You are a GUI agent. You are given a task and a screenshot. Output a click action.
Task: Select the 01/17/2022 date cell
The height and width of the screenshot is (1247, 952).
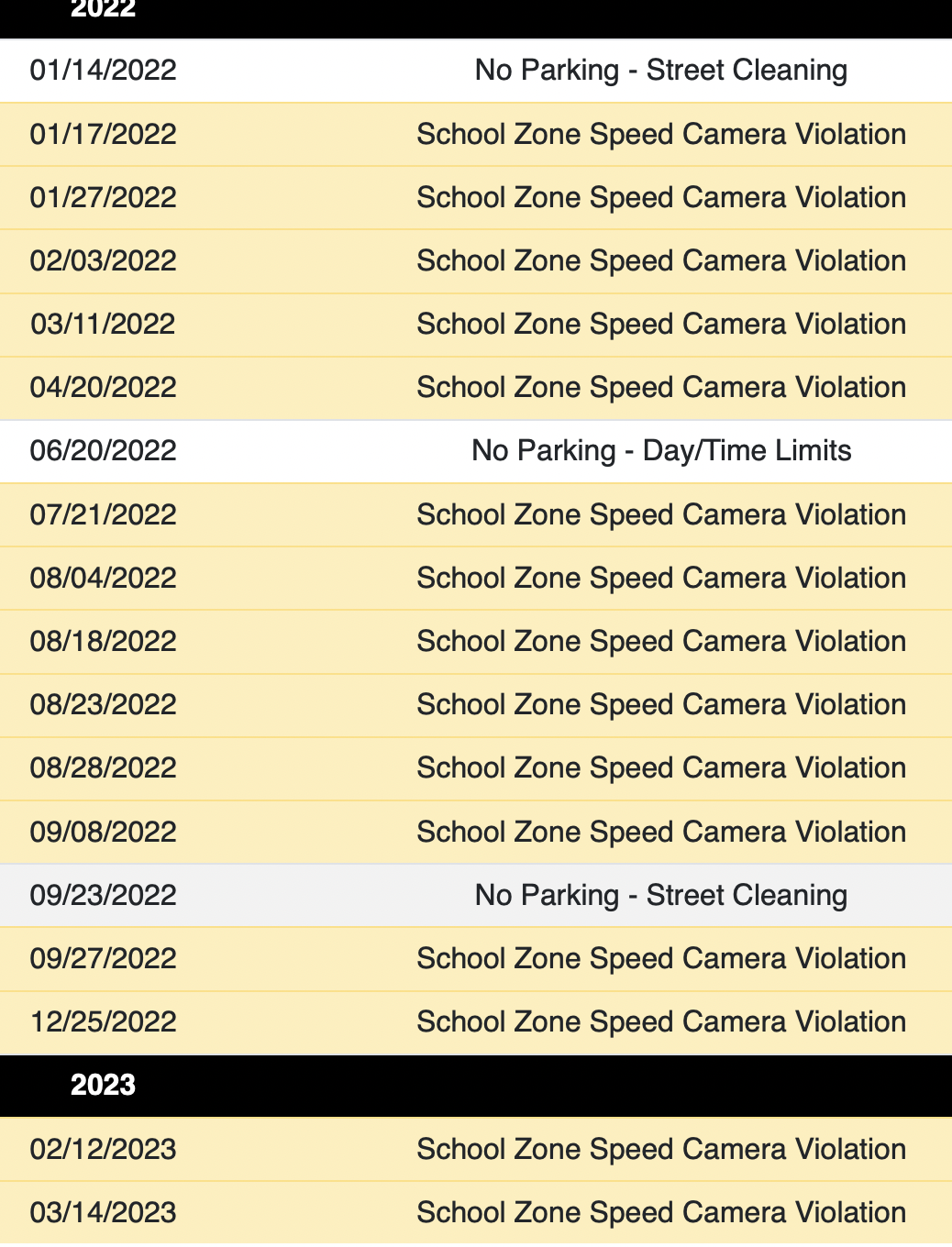(103, 135)
